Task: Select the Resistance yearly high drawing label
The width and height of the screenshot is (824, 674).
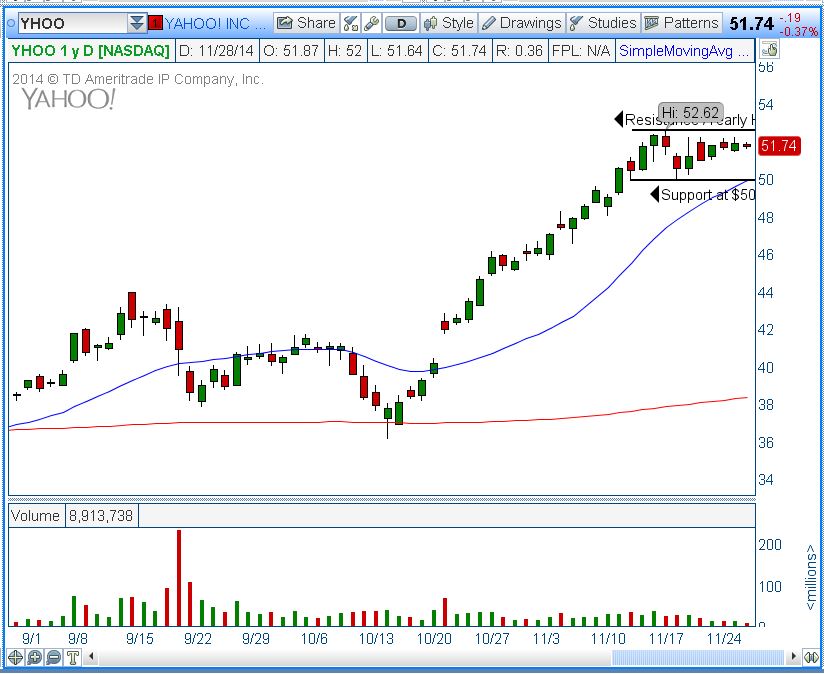Action: (685, 120)
